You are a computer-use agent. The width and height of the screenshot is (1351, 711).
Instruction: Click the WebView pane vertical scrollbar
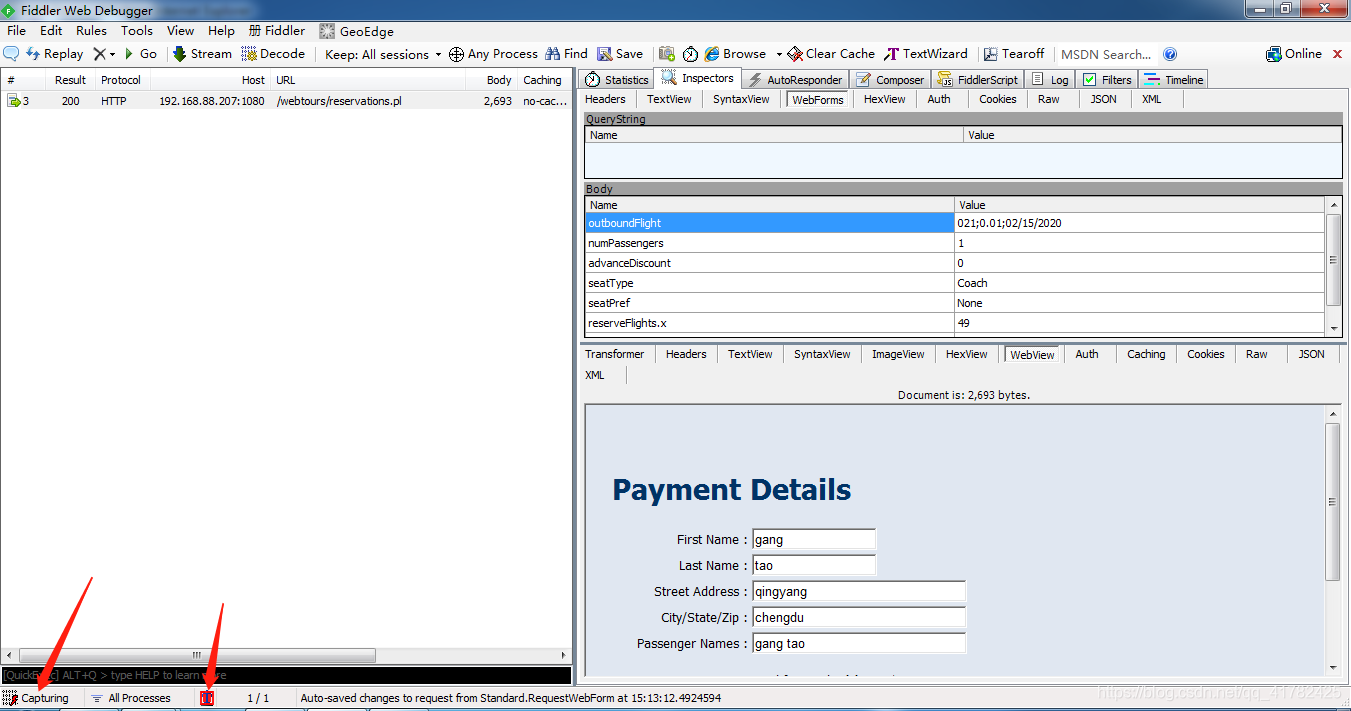pyautogui.click(x=1332, y=501)
